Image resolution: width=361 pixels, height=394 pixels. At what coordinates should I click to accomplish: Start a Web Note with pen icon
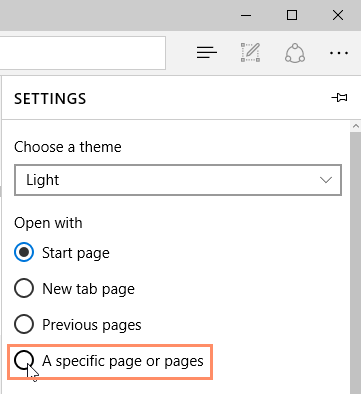(x=251, y=52)
